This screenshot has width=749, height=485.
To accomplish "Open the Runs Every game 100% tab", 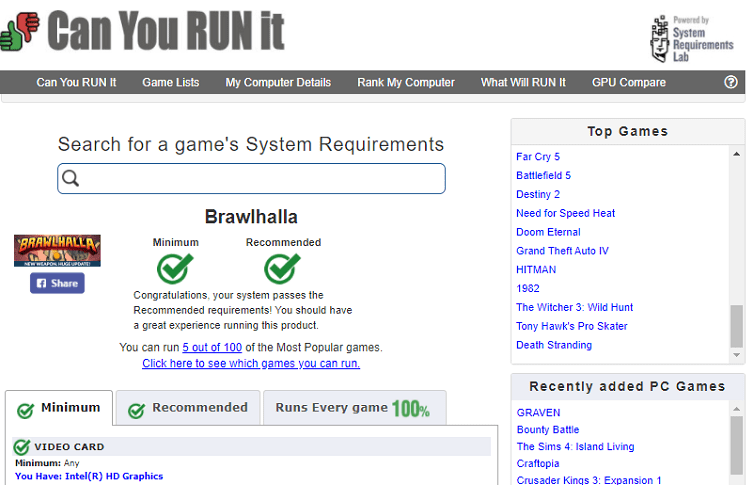I will tap(354, 408).
